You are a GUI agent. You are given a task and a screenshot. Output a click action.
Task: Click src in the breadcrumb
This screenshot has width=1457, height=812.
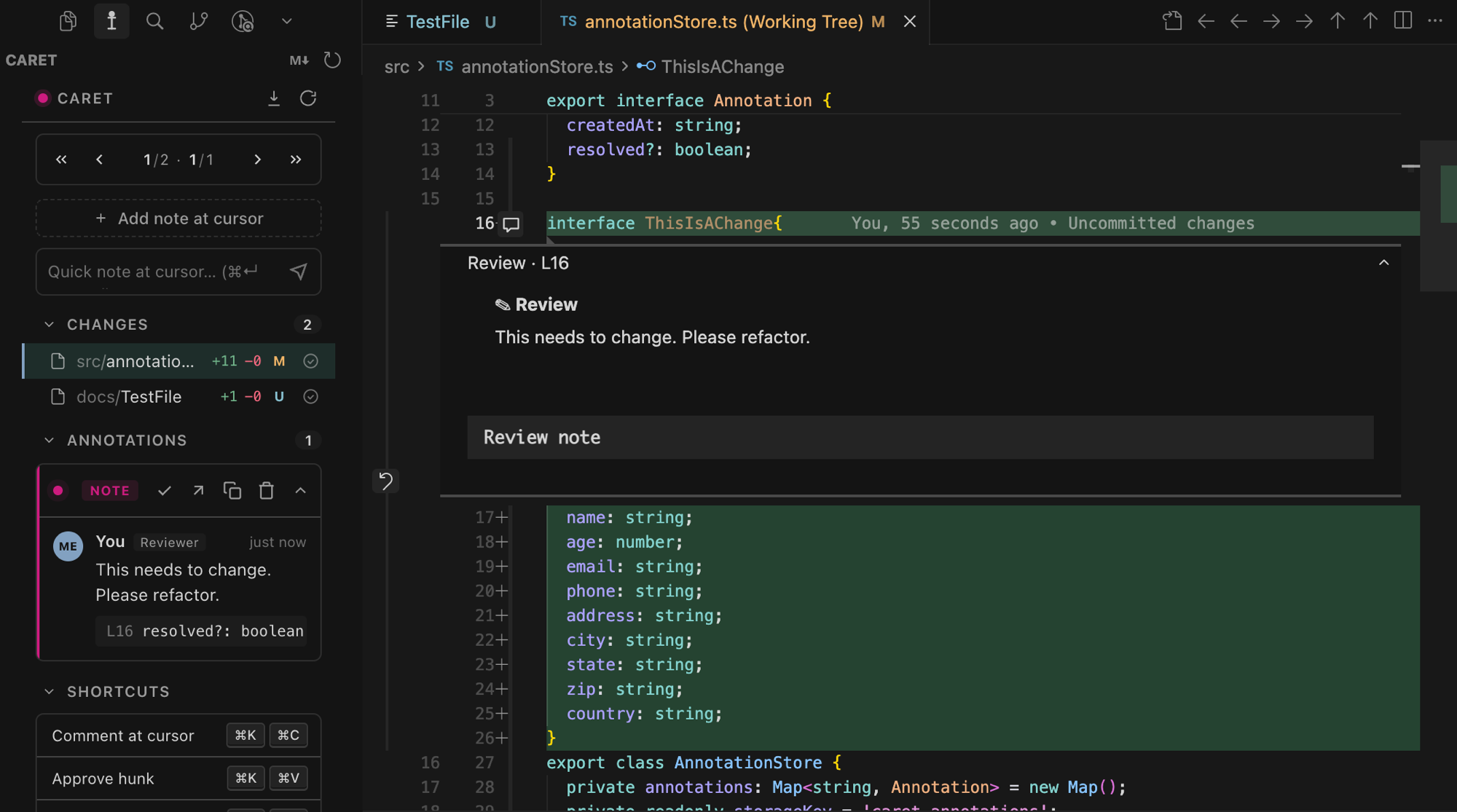click(397, 67)
